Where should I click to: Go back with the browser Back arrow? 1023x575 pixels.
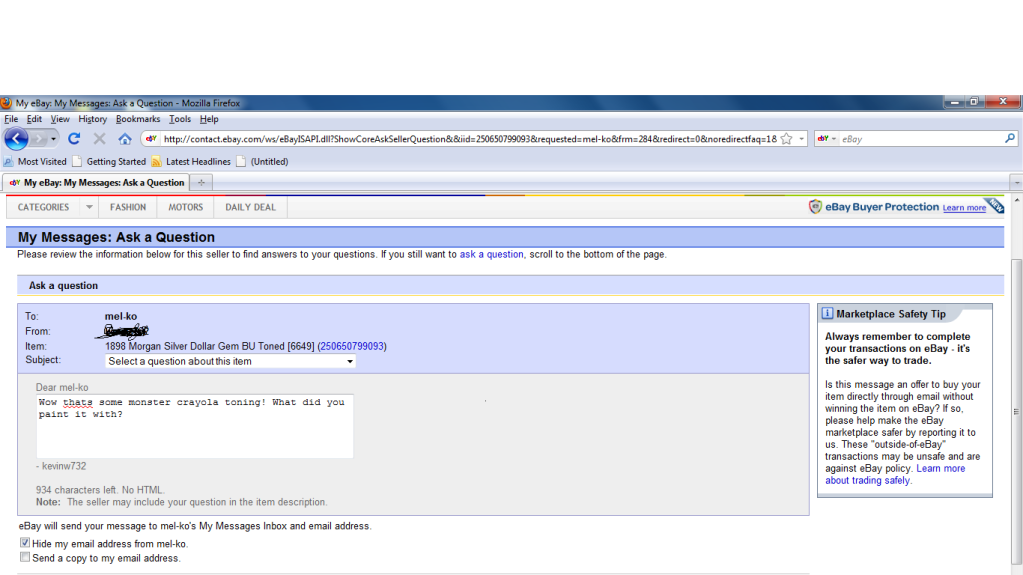click(x=16, y=138)
